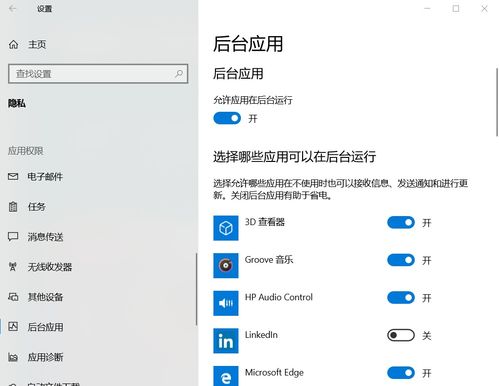Image resolution: width=499 pixels, height=386 pixels.
Task: Click the HP Audio Control speaker icon
Action: tap(226, 303)
